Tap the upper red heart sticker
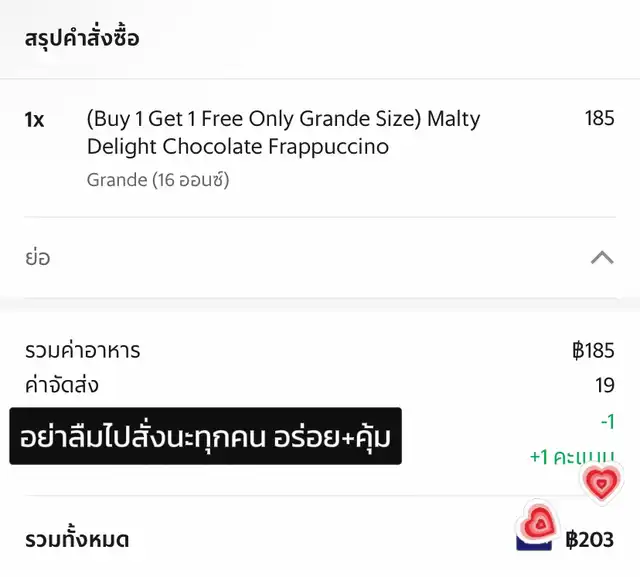 pyautogui.click(x=602, y=484)
